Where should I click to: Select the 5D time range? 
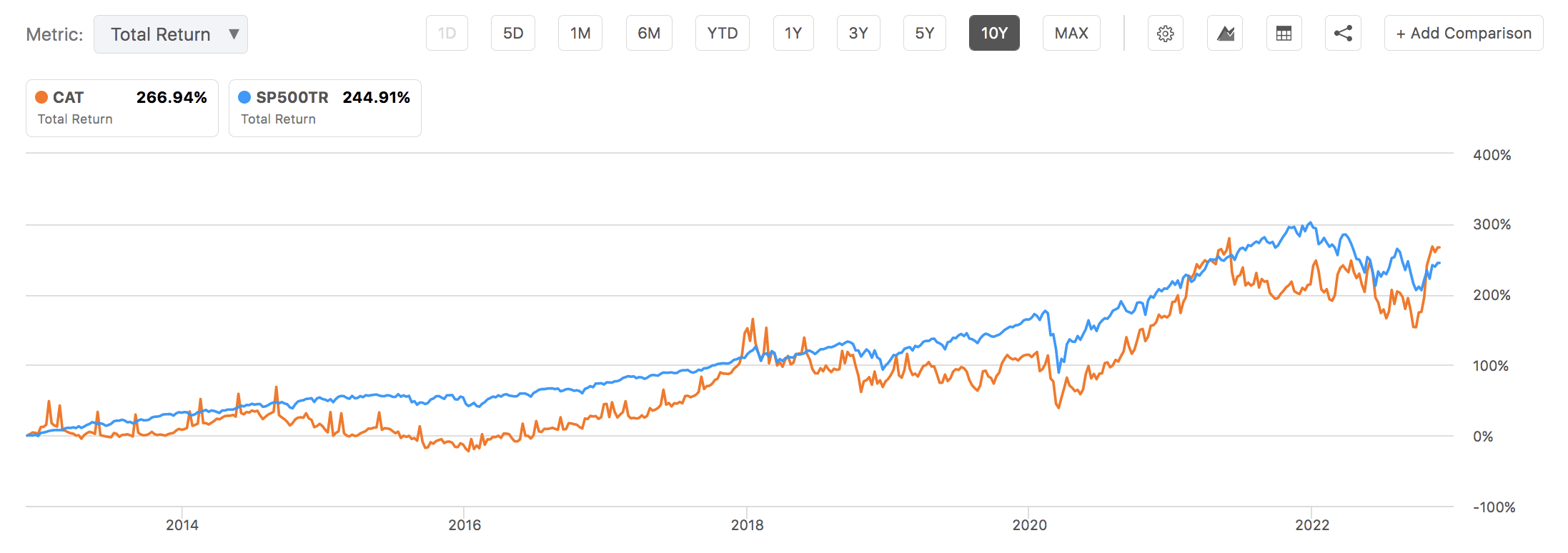(x=513, y=34)
